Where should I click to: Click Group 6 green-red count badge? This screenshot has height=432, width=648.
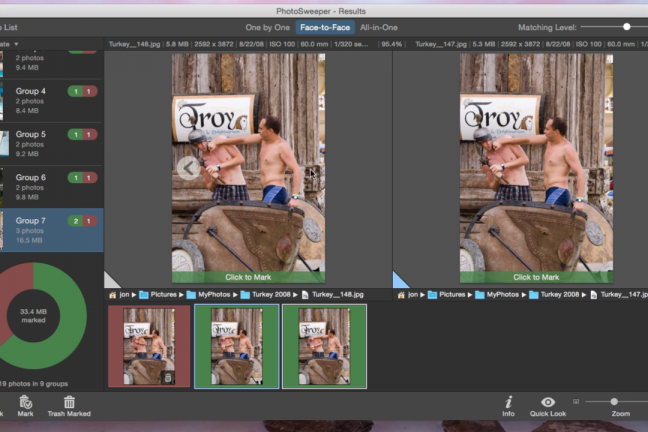[83, 178]
